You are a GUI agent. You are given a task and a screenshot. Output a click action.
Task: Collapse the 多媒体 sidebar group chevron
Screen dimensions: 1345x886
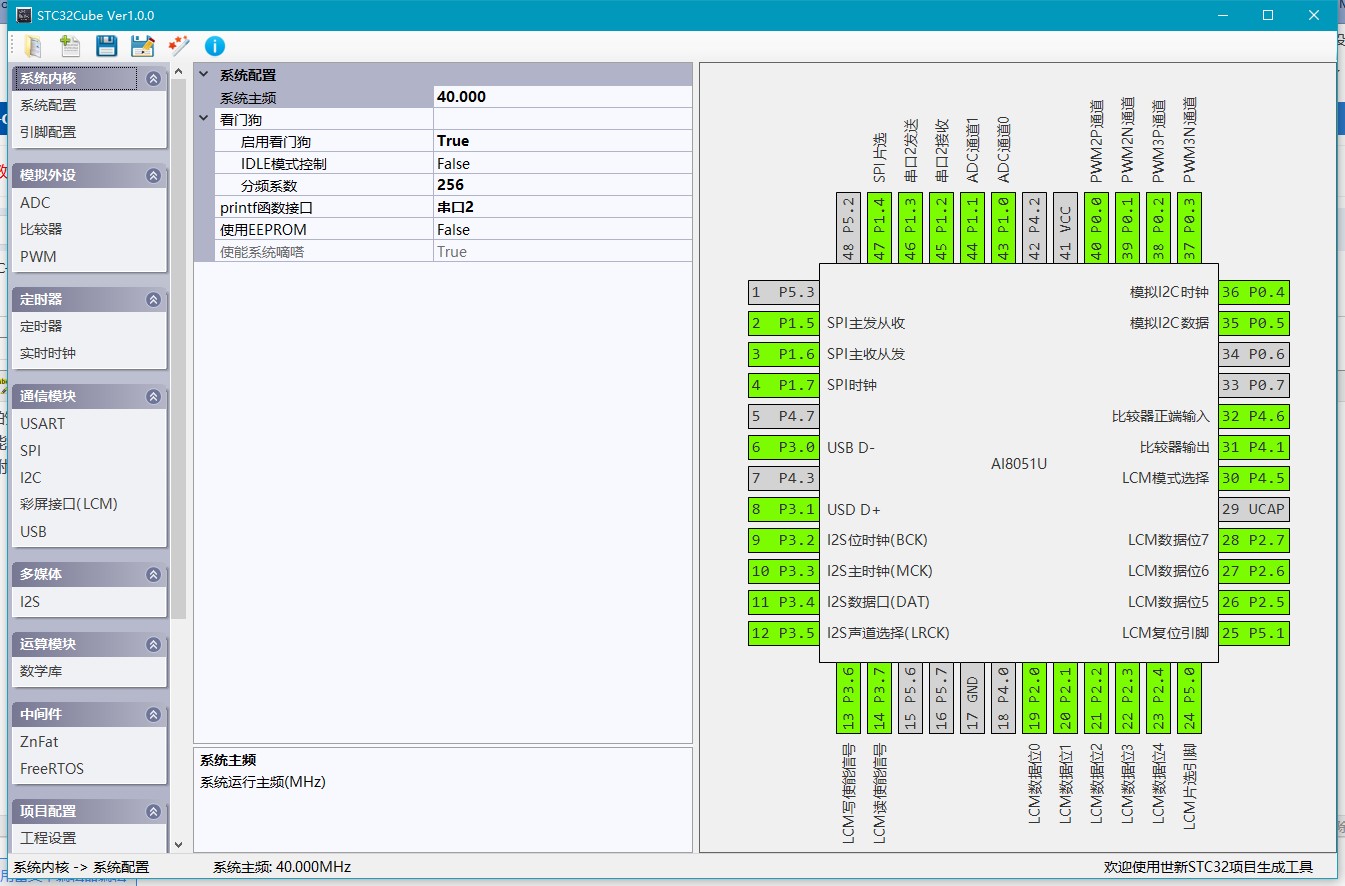(153, 574)
